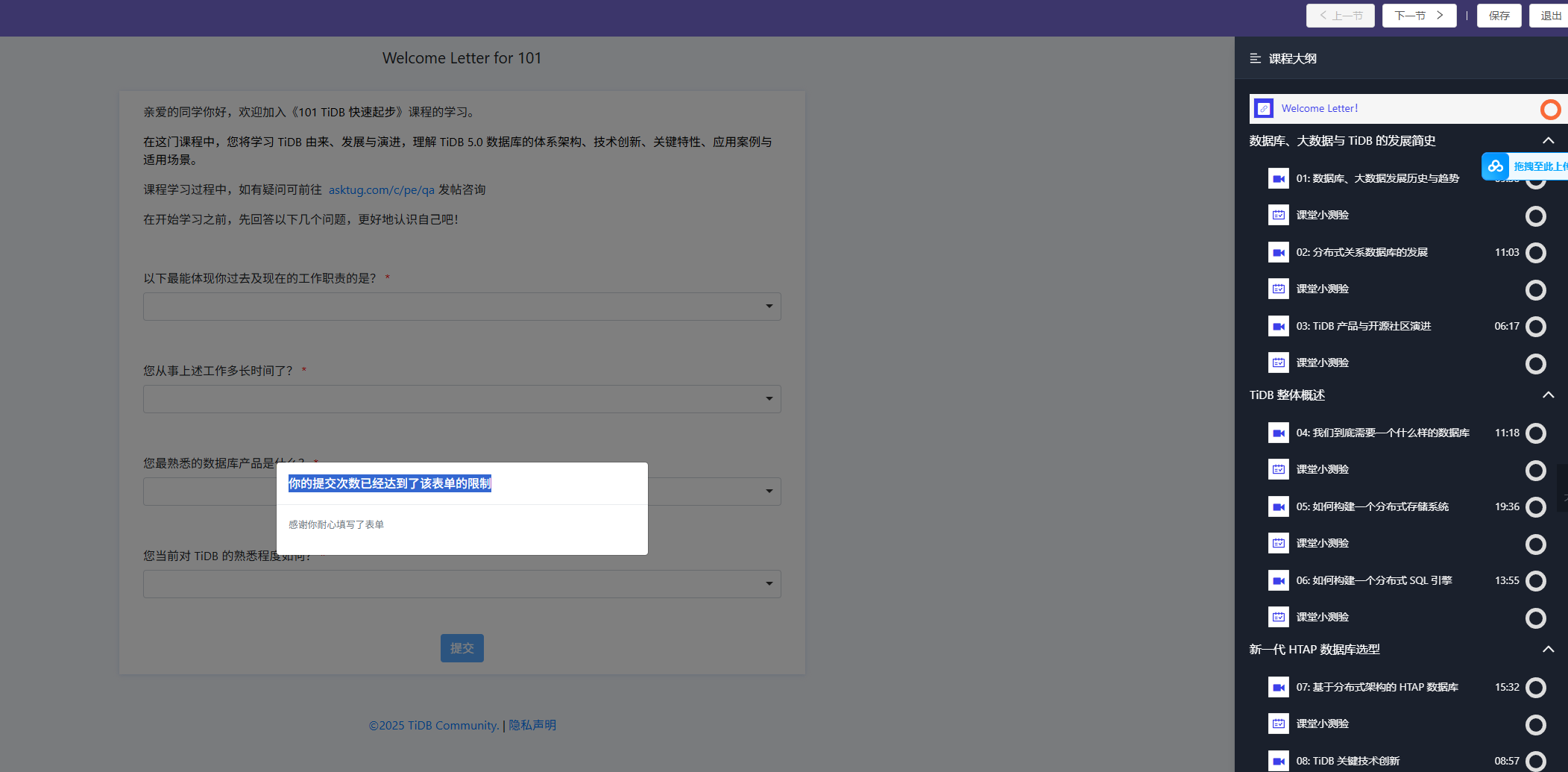Image resolution: width=1568 pixels, height=772 pixels.
Task: Click the quiz icon directly below lesson 06
Action: click(1279, 617)
